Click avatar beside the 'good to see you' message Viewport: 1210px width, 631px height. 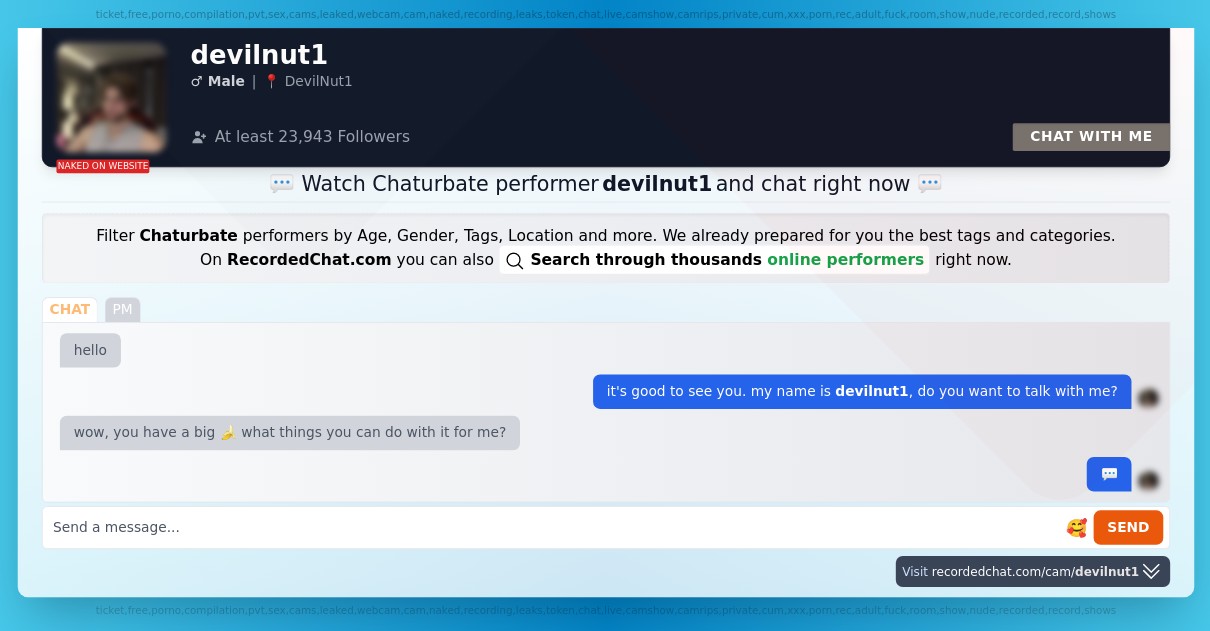[x=1148, y=398]
